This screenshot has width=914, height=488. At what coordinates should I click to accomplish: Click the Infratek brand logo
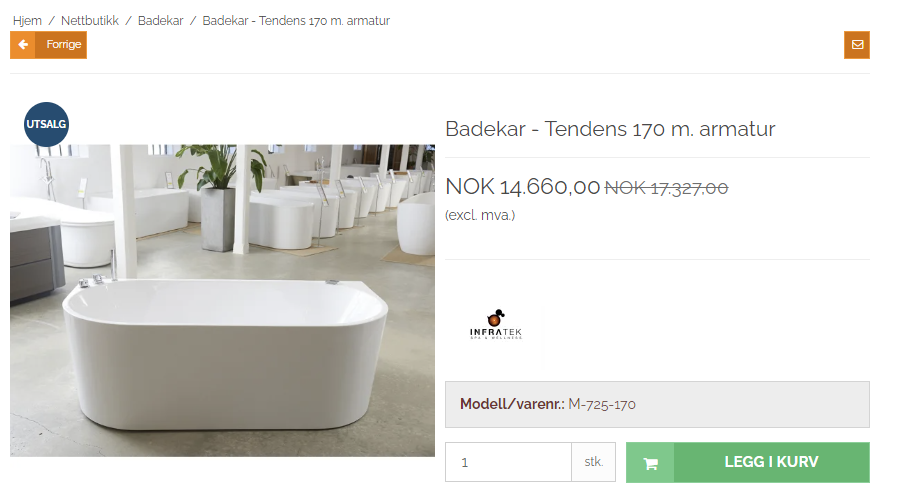(495, 325)
